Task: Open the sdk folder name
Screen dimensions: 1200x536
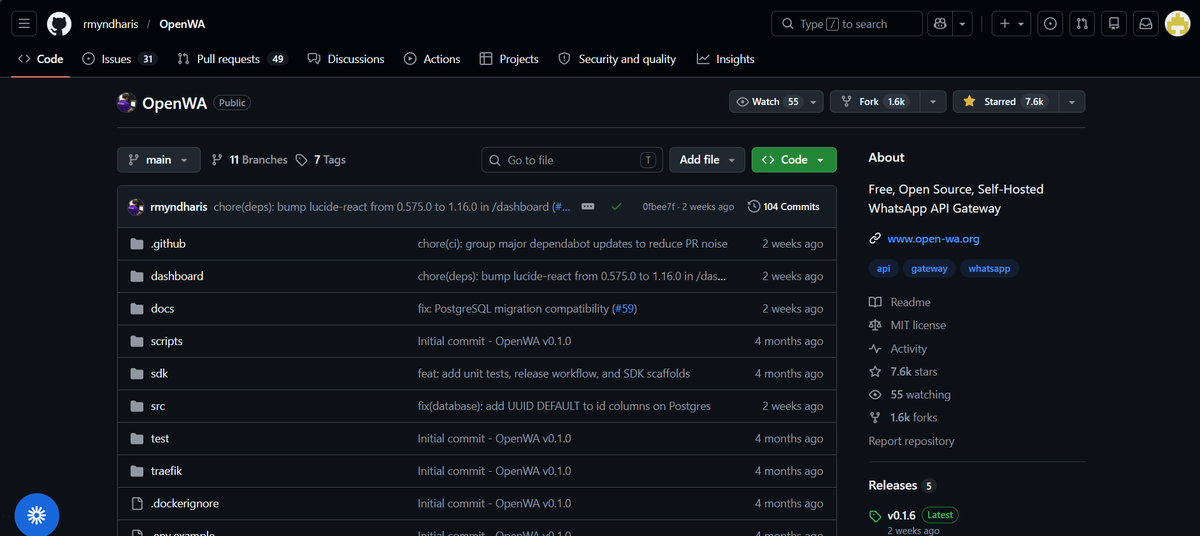Action: pyautogui.click(x=159, y=374)
